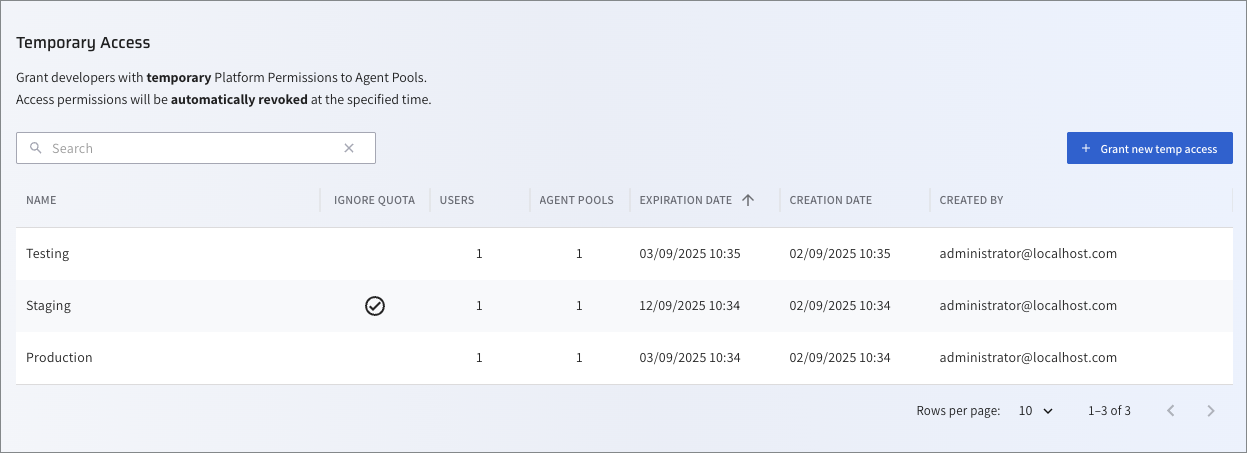Click Testing row expiration date 03/09/2025 10:35
This screenshot has width=1247, height=453.
(x=690, y=254)
